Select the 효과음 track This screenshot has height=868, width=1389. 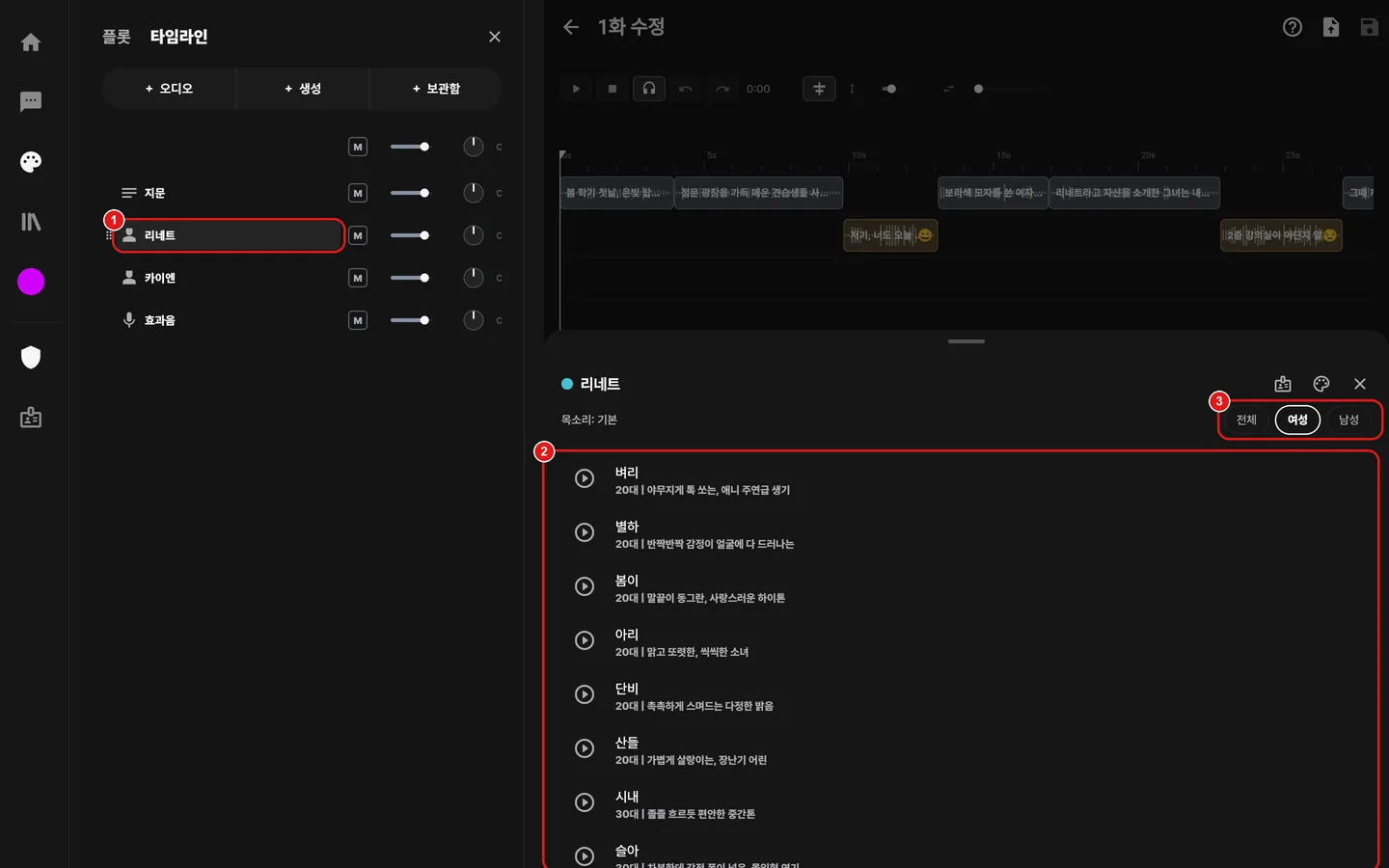(x=228, y=320)
